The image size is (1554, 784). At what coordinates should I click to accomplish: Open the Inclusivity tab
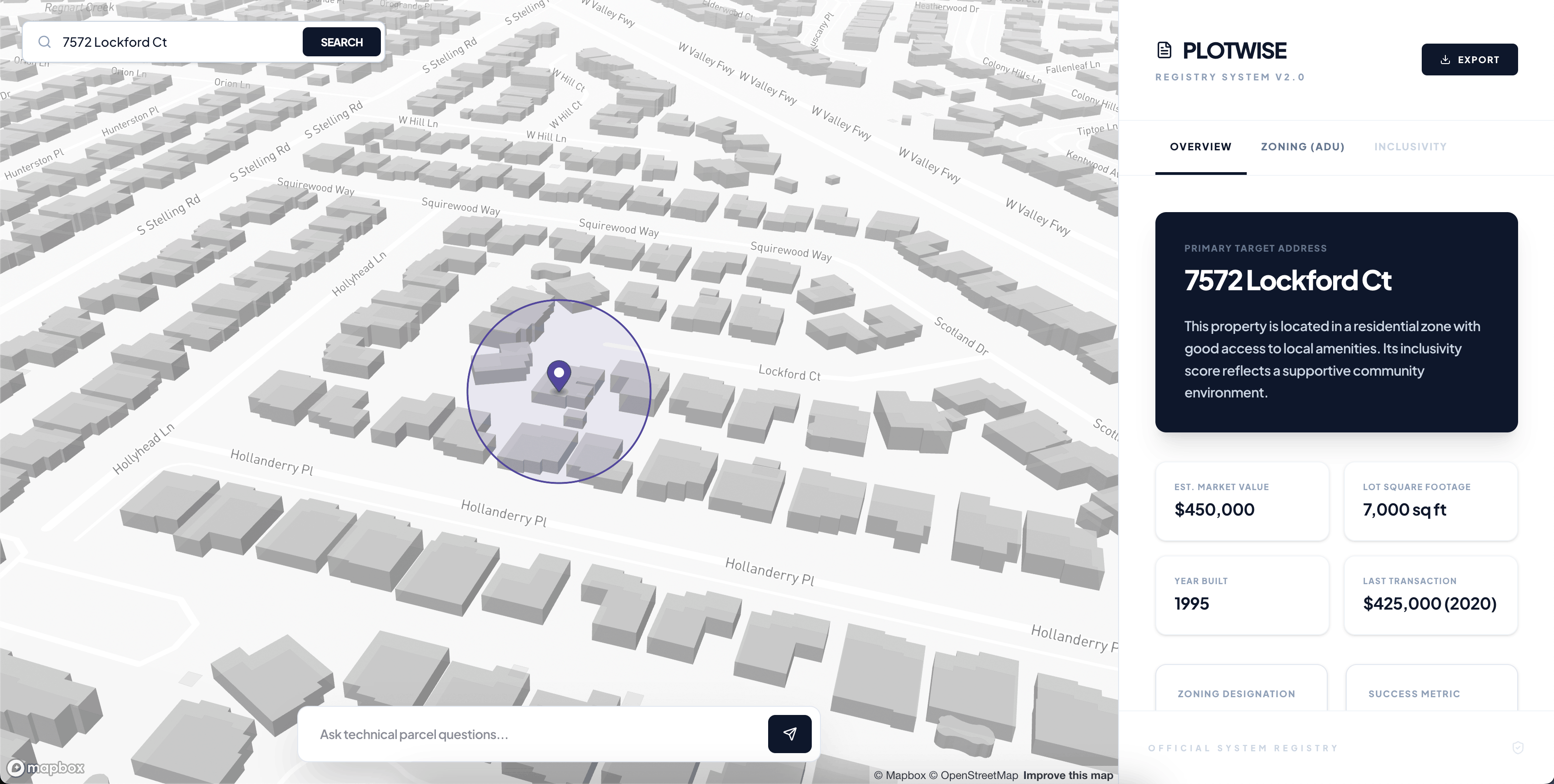tap(1410, 147)
